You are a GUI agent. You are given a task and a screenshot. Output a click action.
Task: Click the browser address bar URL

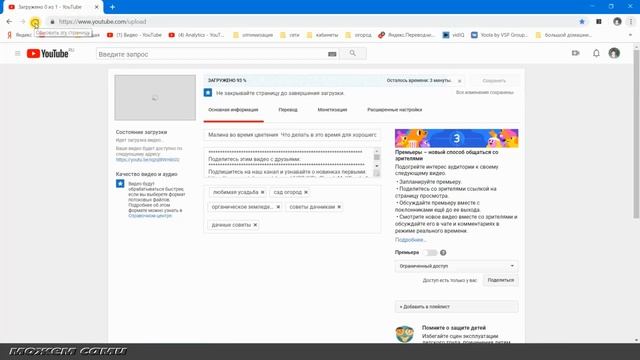coord(102,22)
